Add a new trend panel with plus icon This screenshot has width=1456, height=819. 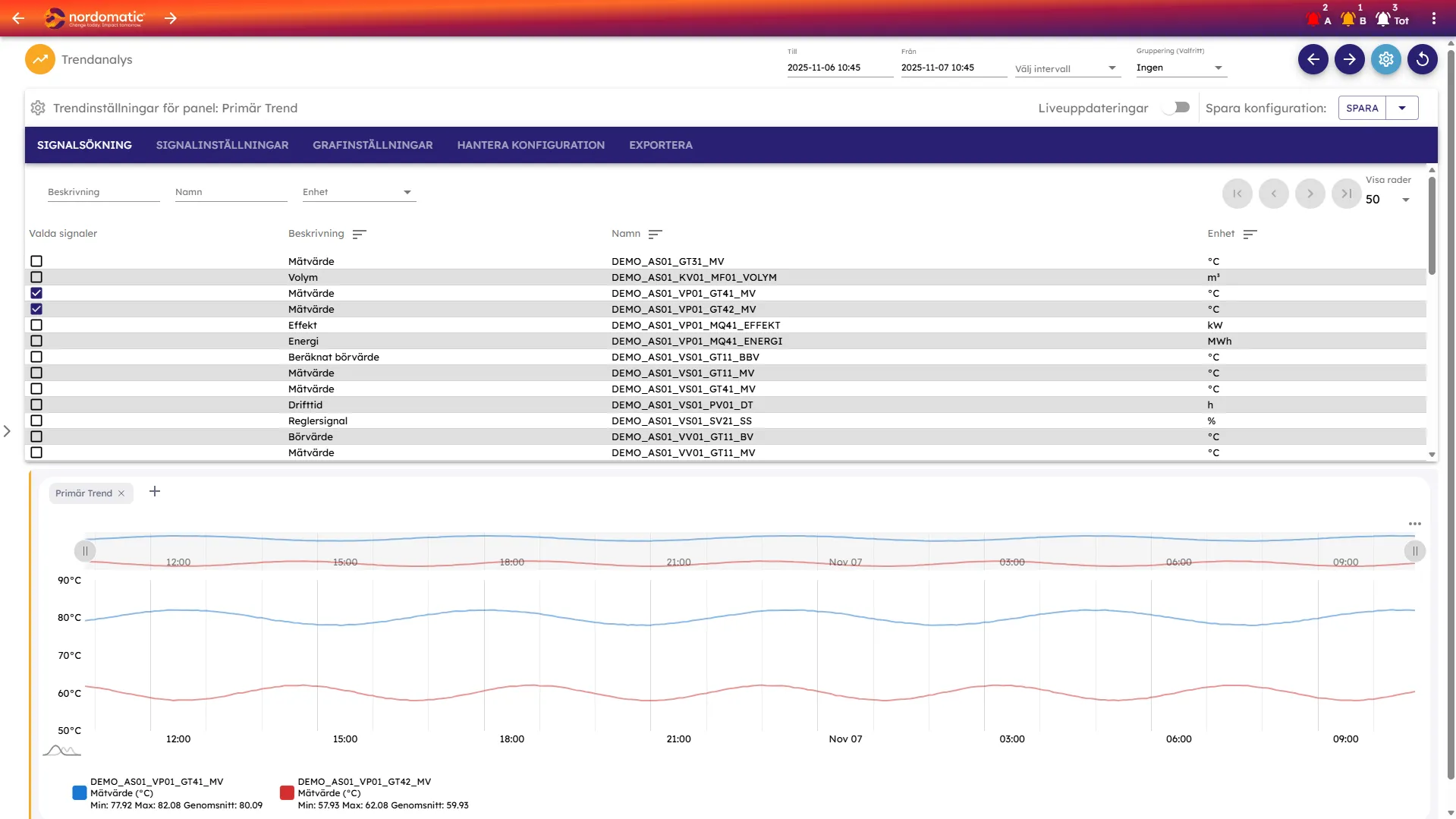pyautogui.click(x=155, y=492)
